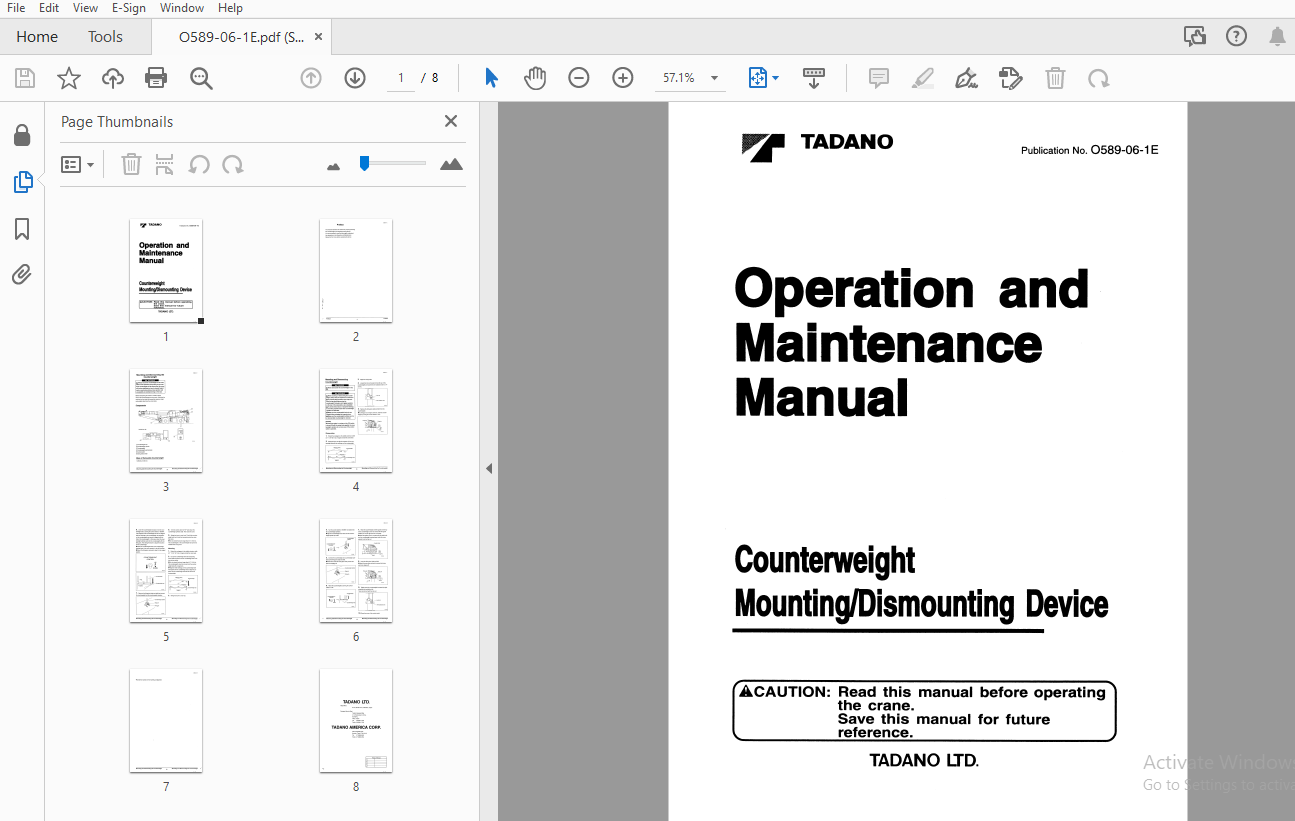The height and width of the screenshot is (821, 1295).
Task: Select the highlight text tool
Action: coord(923,78)
